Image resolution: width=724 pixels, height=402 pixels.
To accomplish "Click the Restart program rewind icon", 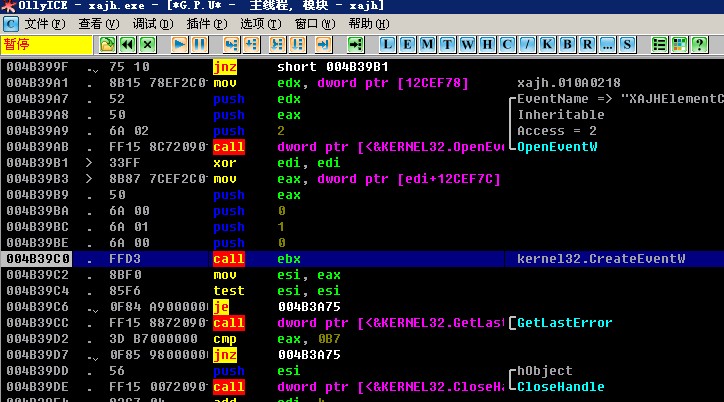I will (128, 44).
